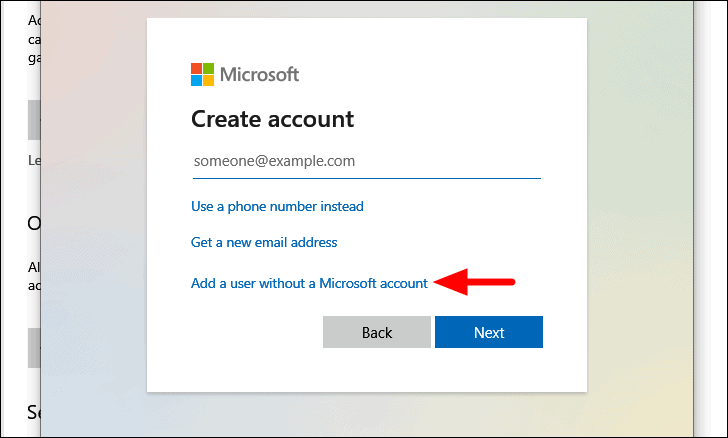Click 'Use a phone number instead' link
The image size is (728, 438).
coord(277,206)
